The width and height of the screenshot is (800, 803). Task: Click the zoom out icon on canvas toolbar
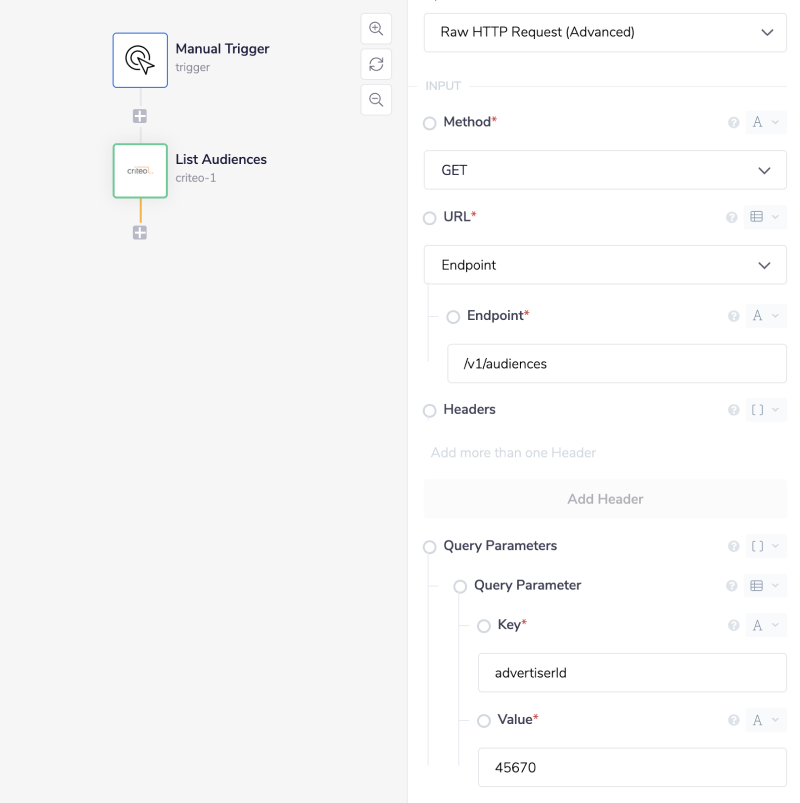[x=376, y=100]
